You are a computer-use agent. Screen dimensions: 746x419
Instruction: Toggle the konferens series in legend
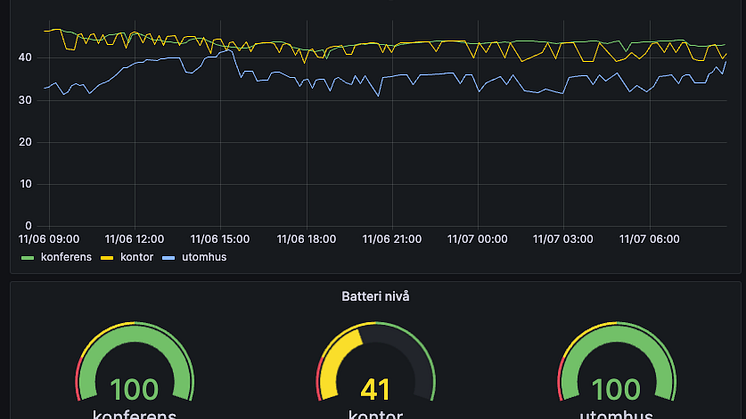[66, 257]
